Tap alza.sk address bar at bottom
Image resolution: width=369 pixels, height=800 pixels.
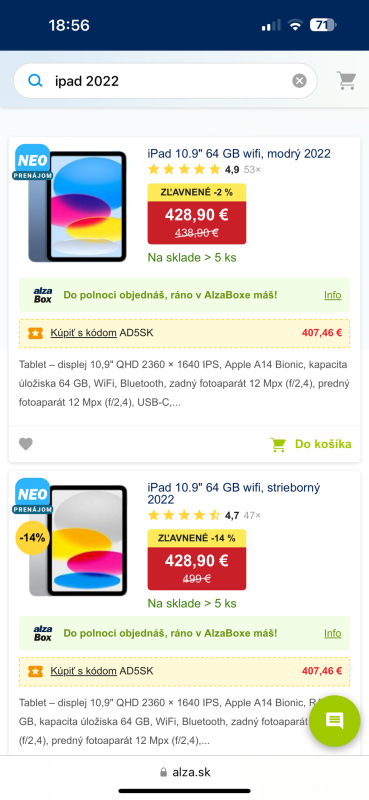tap(185, 772)
